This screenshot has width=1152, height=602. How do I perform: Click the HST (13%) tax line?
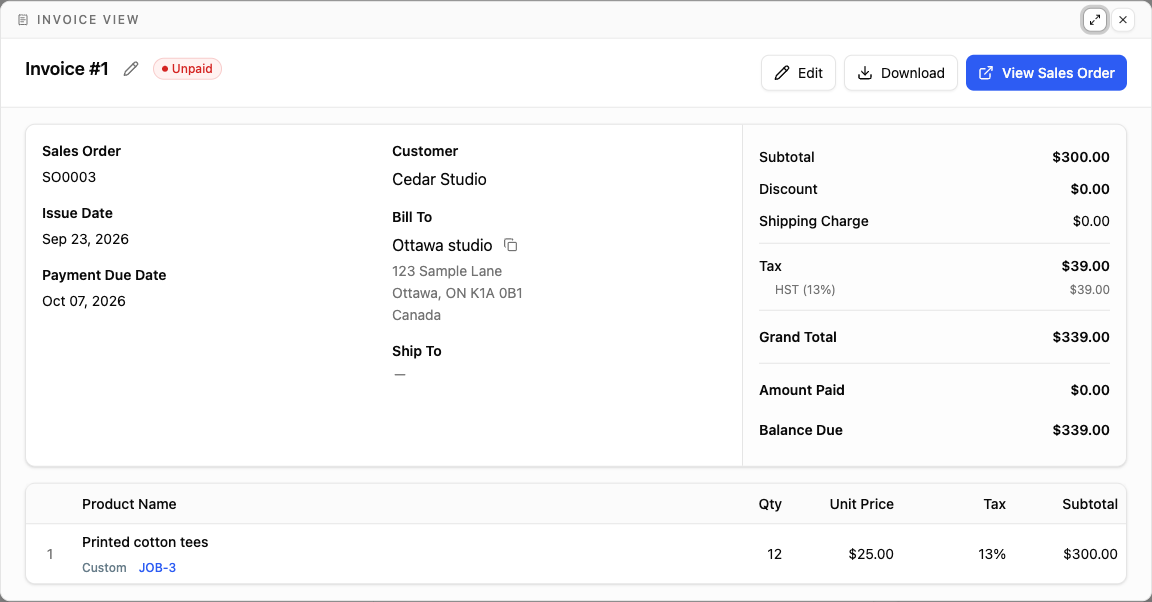click(x=805, y=290)
